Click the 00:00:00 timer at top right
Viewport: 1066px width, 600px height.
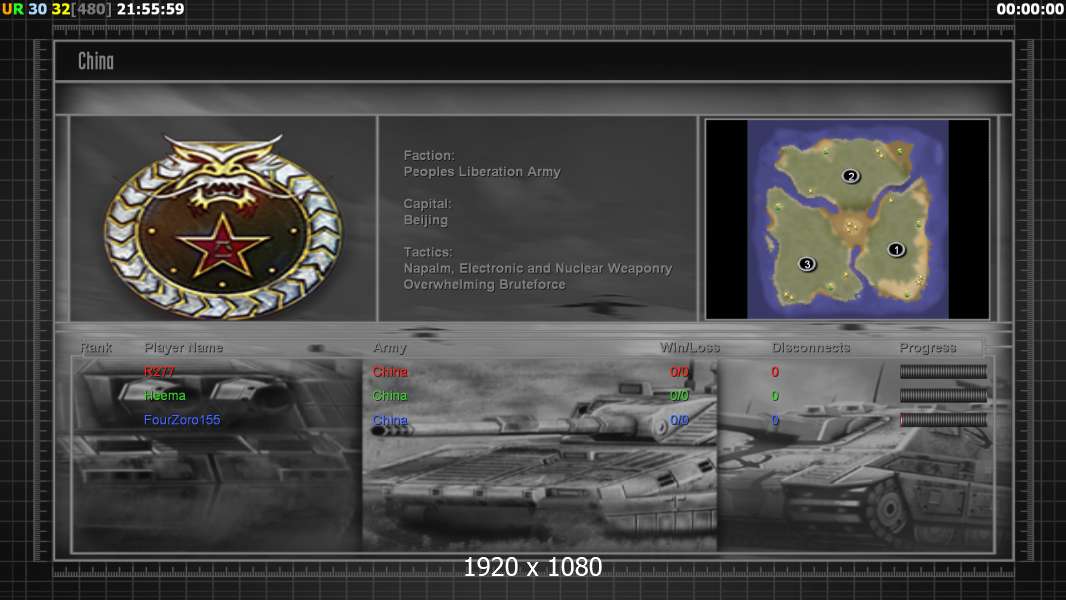(1030, 9)
